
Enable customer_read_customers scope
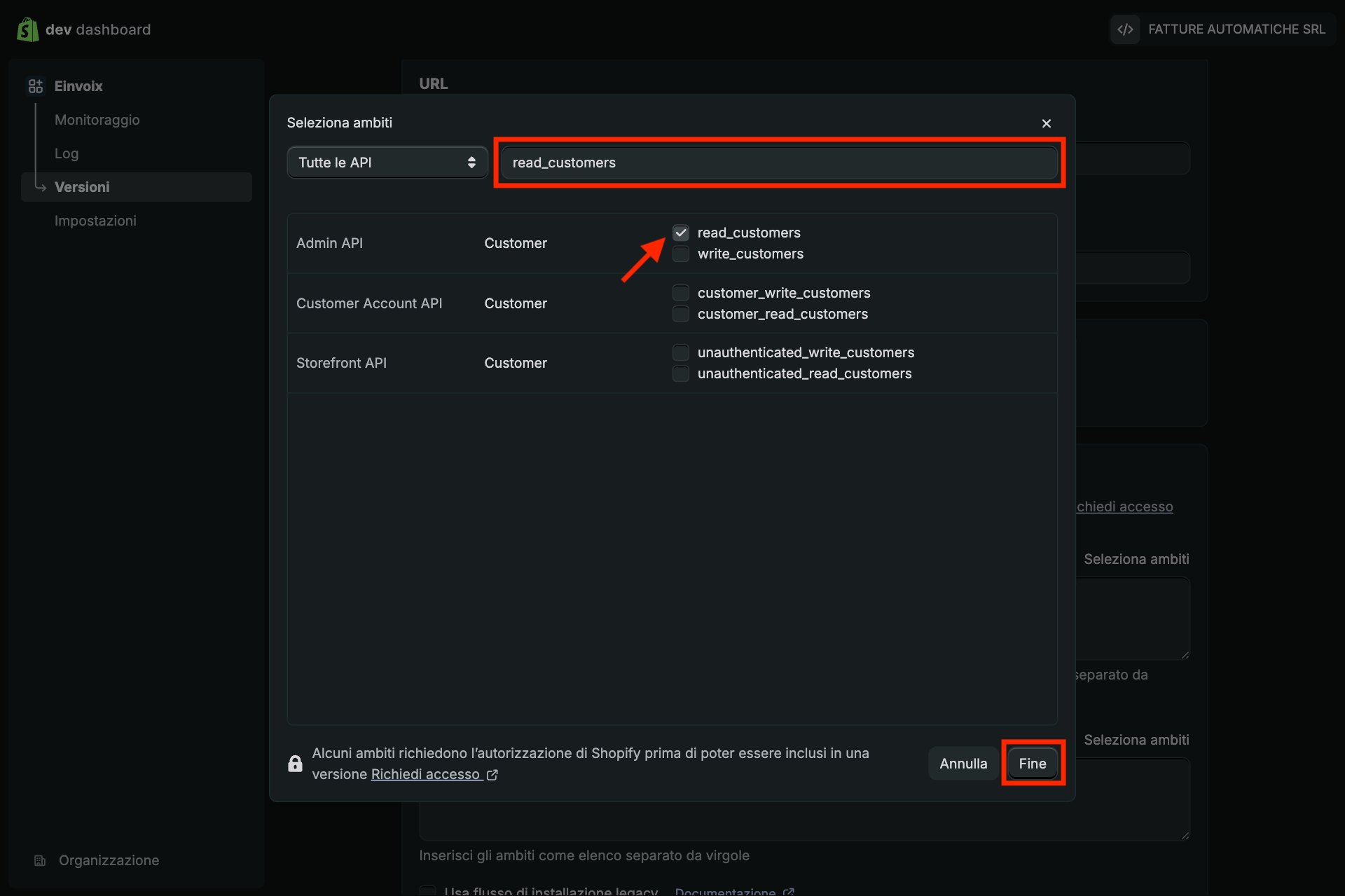pos(681,314)
